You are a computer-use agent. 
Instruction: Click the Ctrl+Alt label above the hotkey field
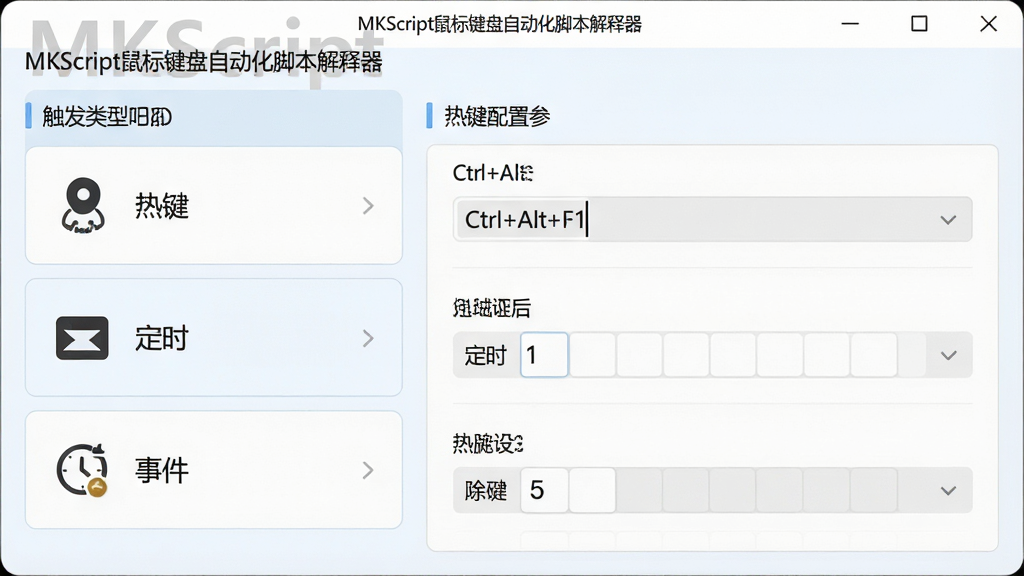click(x=493, y=173)
